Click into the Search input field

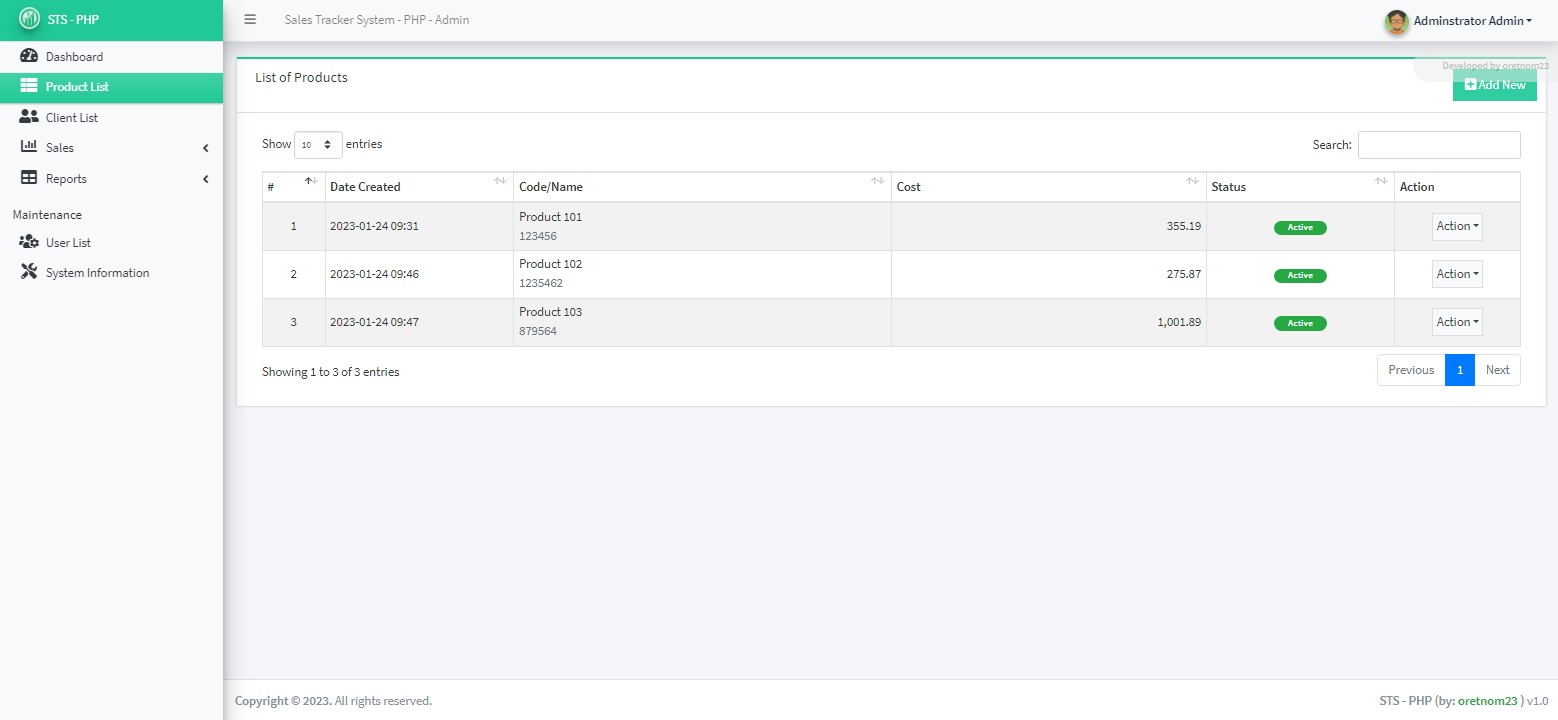click(x=1438, y=145)
